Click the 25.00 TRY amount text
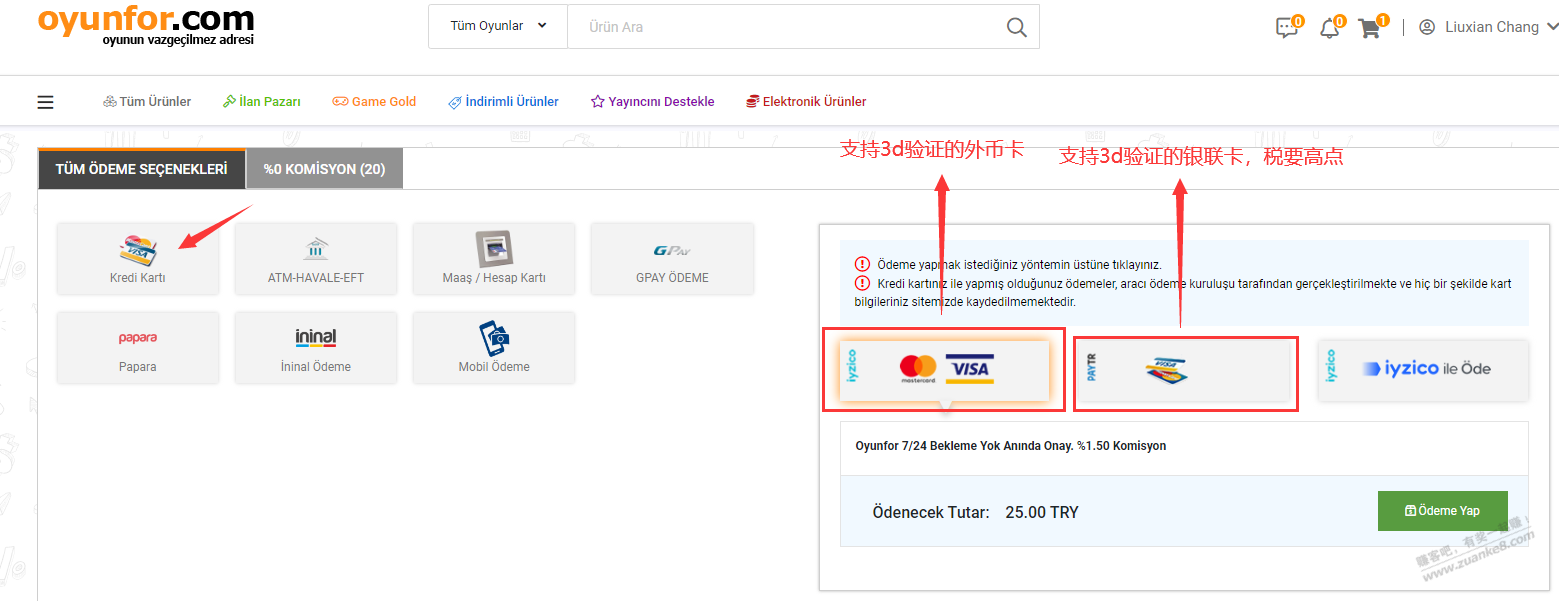The image size is (1559, 601). pos(1042,512)
